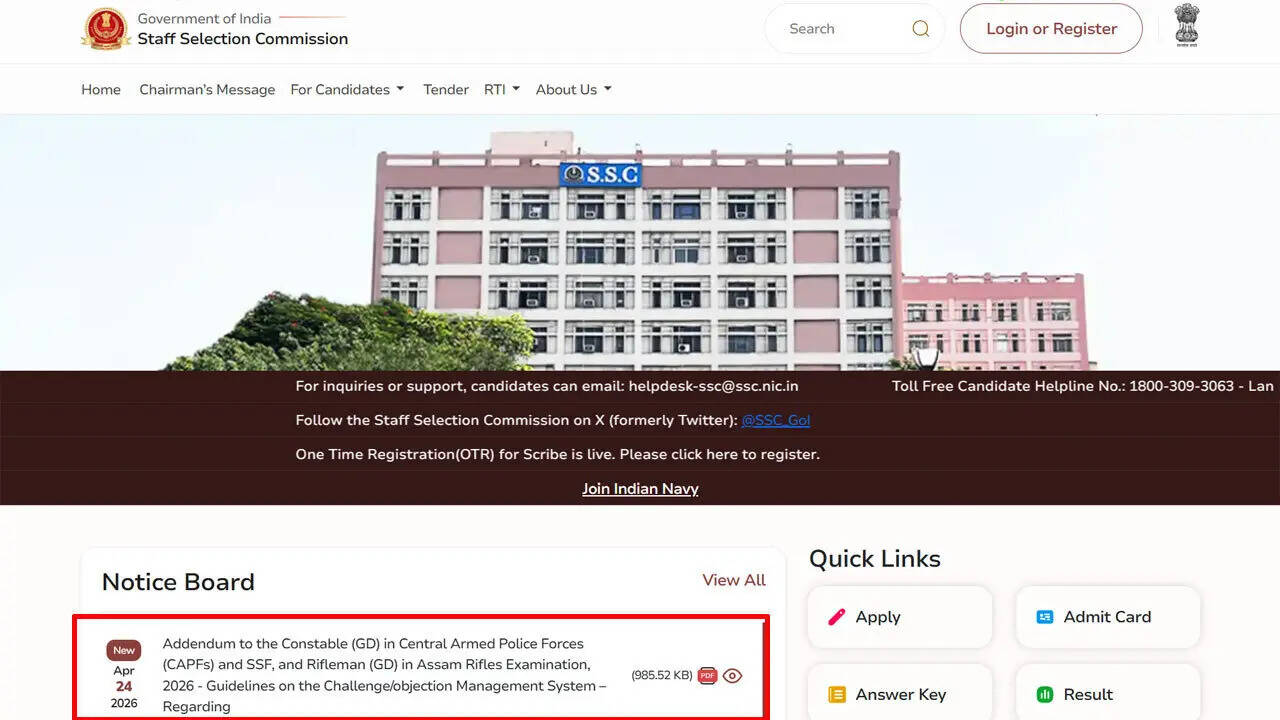This screenshot has width=1280, height=720.
Task: Click the Admit Card ID icon
Action: (x=1045, y=617)
